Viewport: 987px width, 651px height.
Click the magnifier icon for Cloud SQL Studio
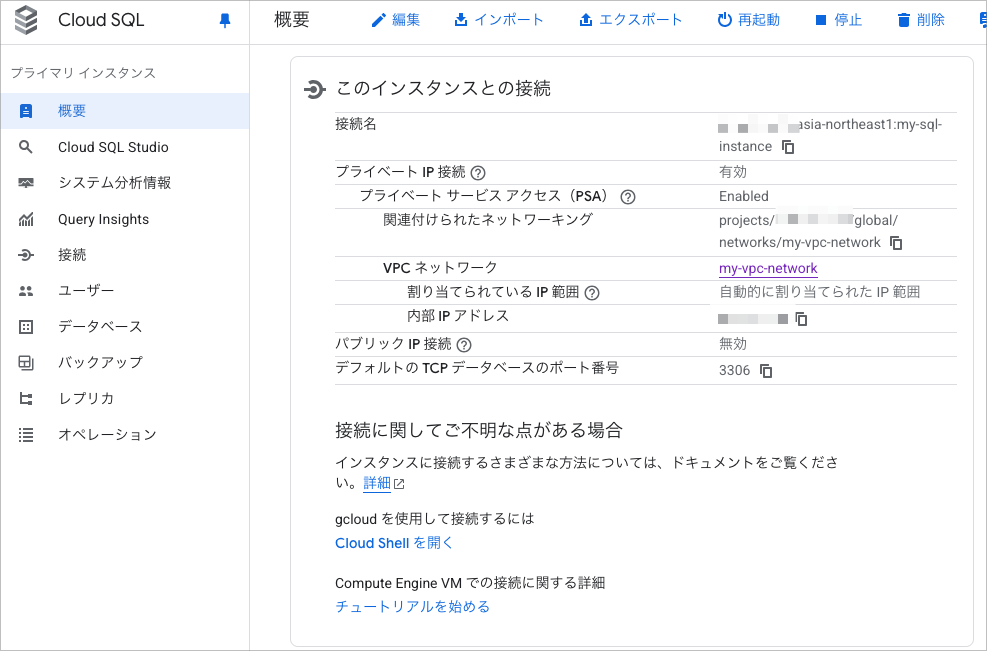26,147
